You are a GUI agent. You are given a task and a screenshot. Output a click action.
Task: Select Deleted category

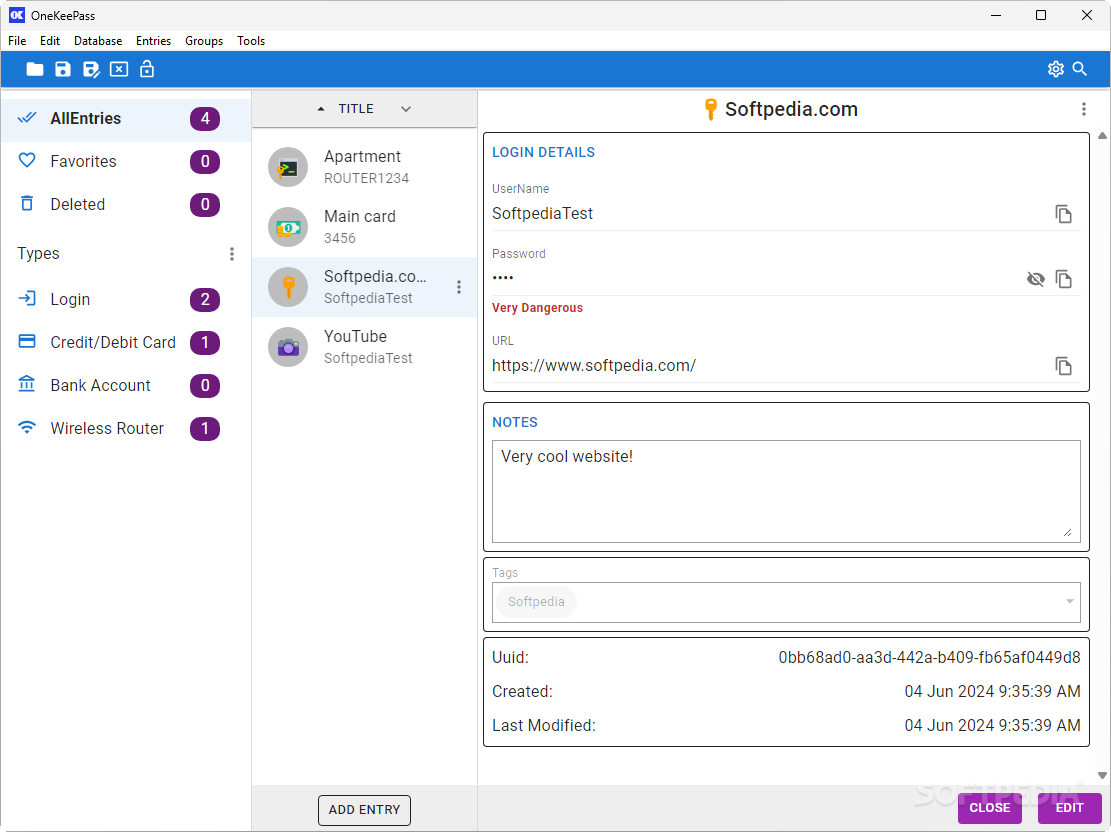[126, 205]
